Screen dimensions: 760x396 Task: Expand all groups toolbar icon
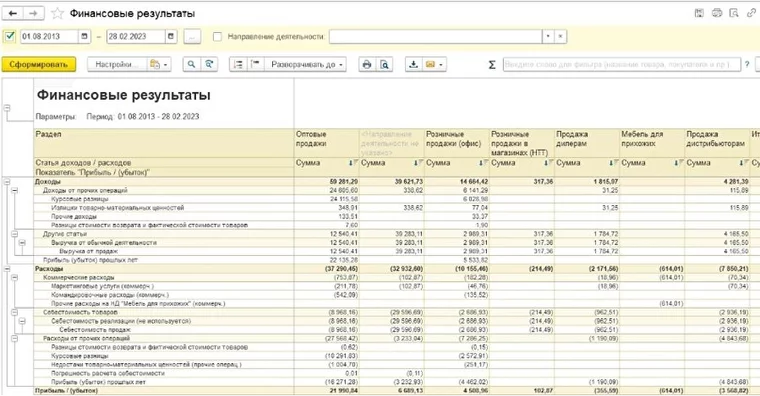pyautogui.click(x=238, y=64)
